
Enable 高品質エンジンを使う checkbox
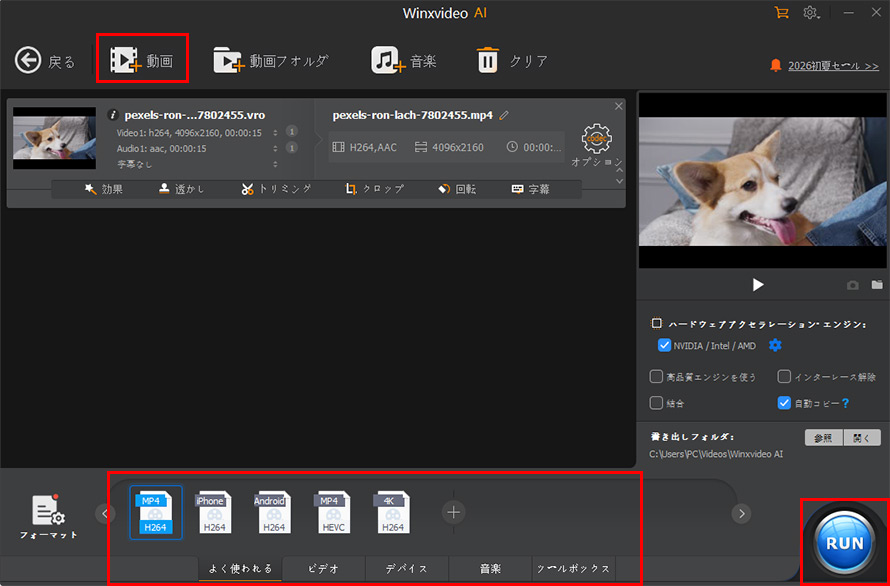[x=656, y=376]
